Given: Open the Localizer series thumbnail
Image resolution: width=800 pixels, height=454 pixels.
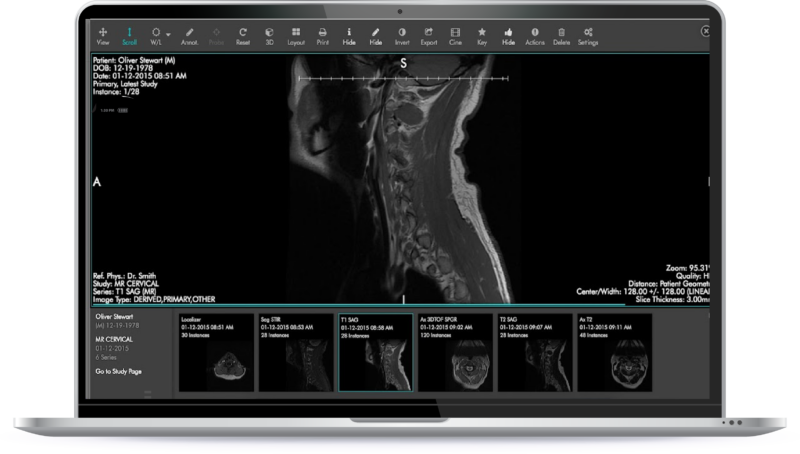Looking at the screenshot, I should [x=216, y=352].
